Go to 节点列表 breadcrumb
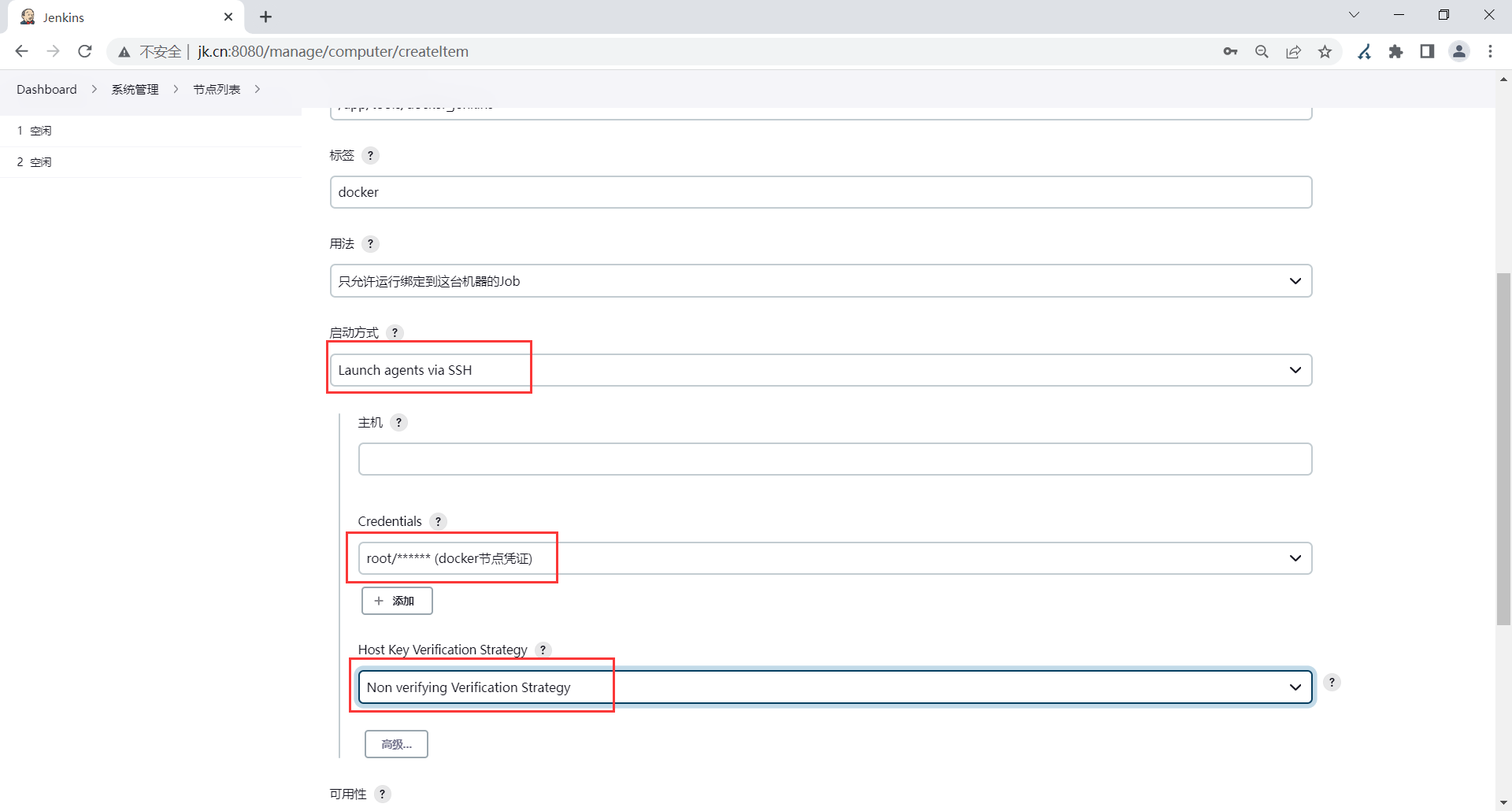 point(217,89)
